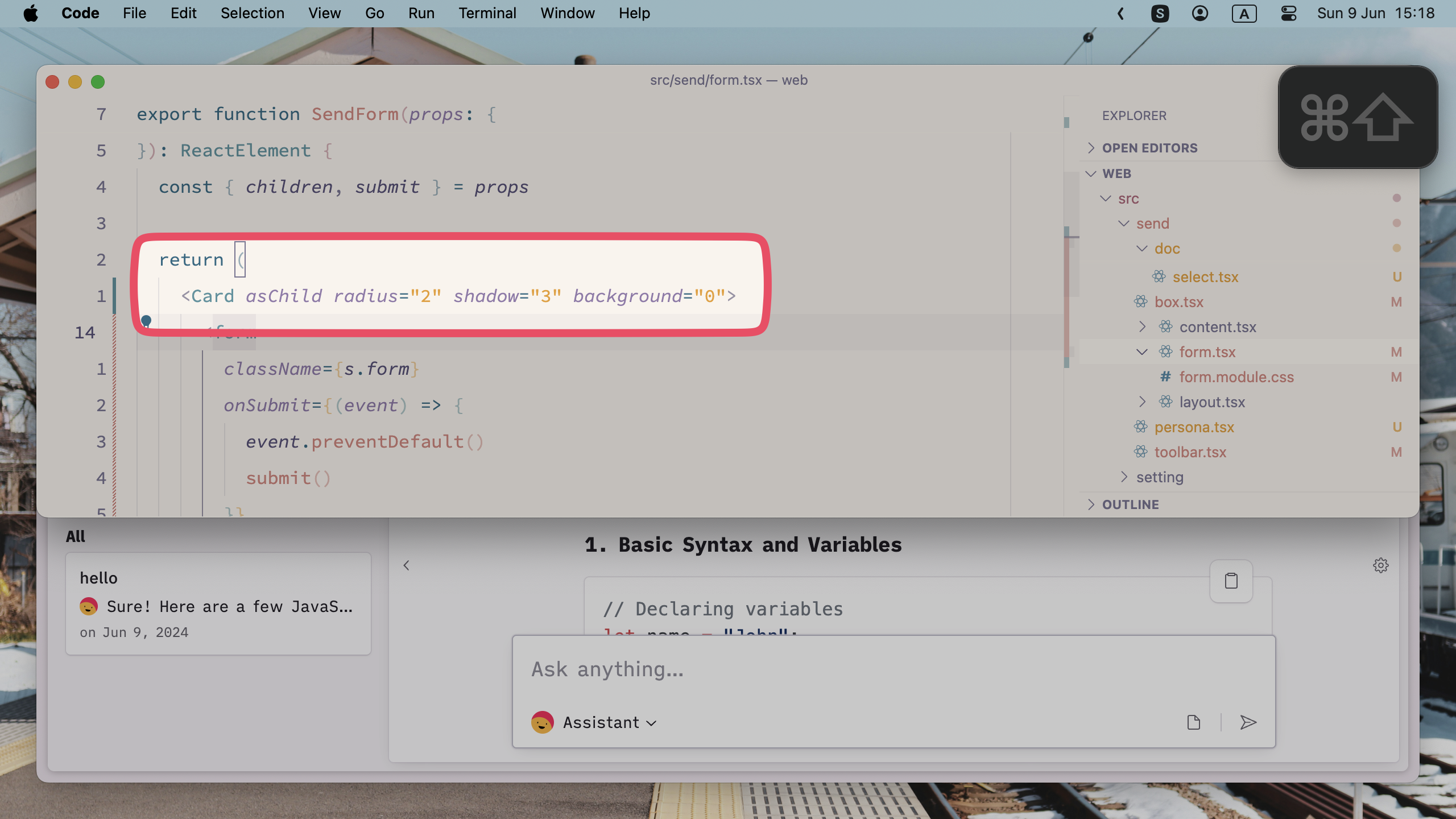Image resolution: width=1456 pixels, height=819 pixels.
Task: Collapse the doc folder
Action: (x=1141, y=249)
